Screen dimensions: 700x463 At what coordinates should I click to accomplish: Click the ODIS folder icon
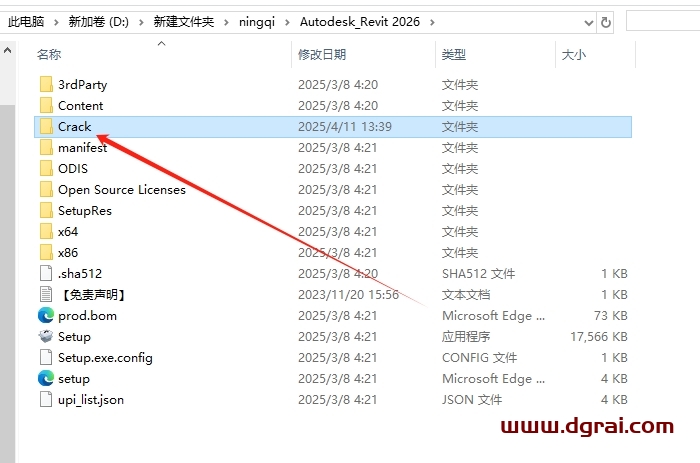pyautogui.click(x=46, y=168)
